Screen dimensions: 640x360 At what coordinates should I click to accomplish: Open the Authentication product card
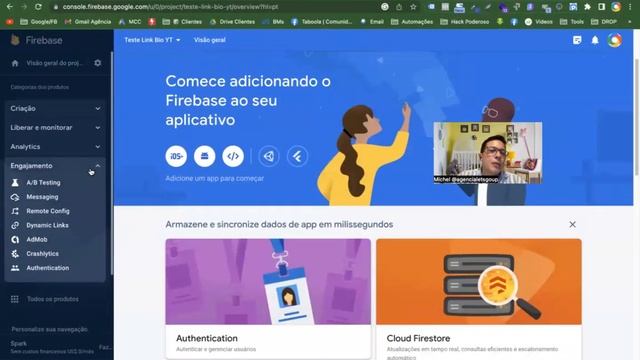tap(268, 298)
